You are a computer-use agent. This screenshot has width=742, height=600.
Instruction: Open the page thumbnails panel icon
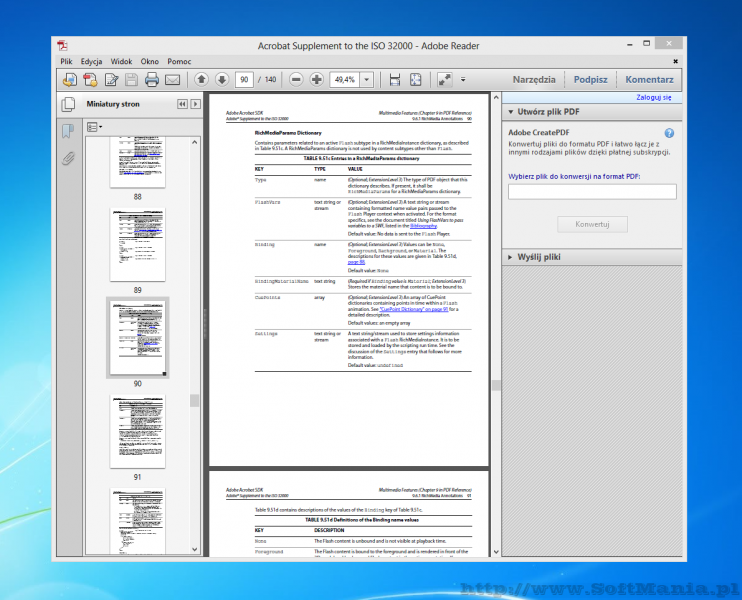(x=68, y=104)
